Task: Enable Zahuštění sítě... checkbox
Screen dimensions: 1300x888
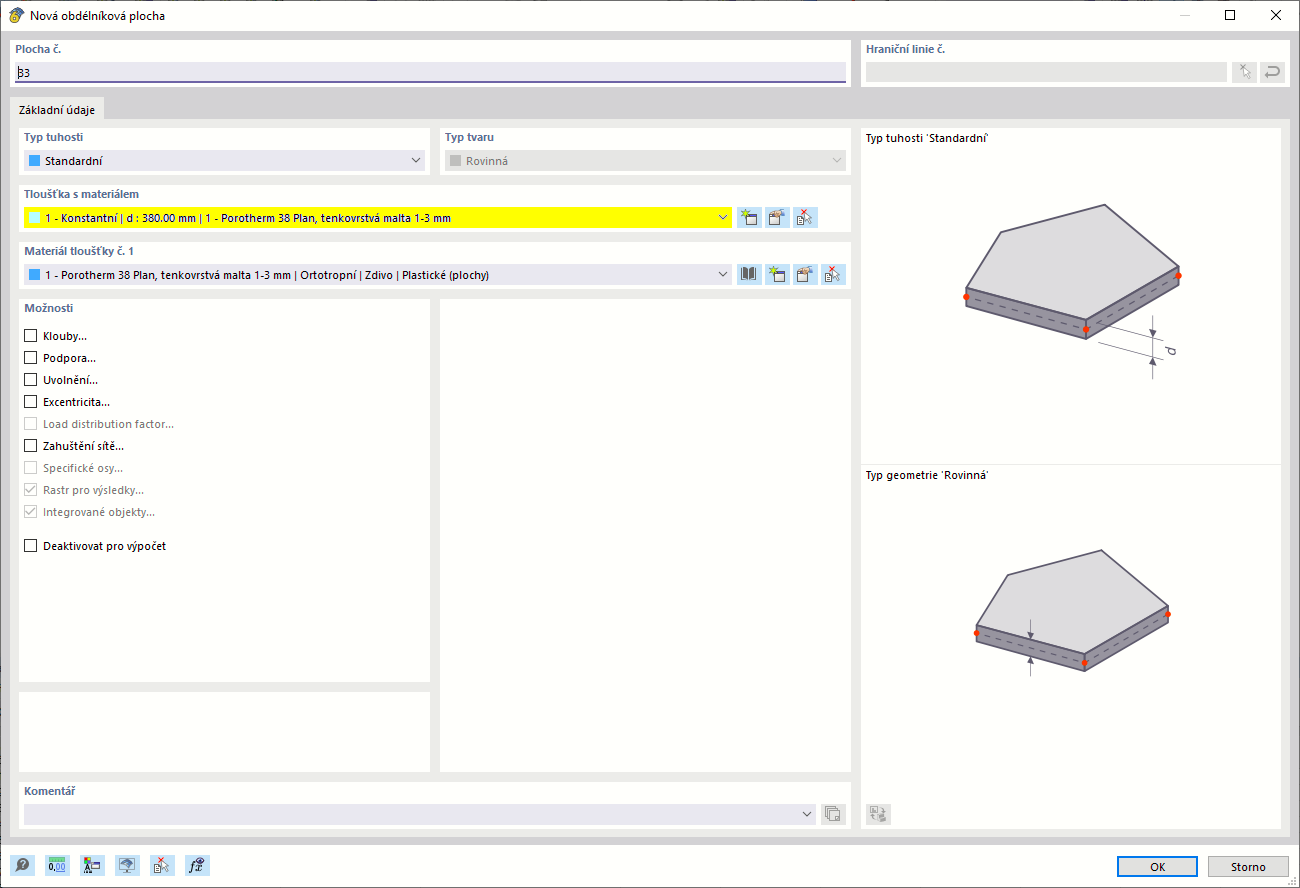Action: pyautogui.click(x=31, y=446)
